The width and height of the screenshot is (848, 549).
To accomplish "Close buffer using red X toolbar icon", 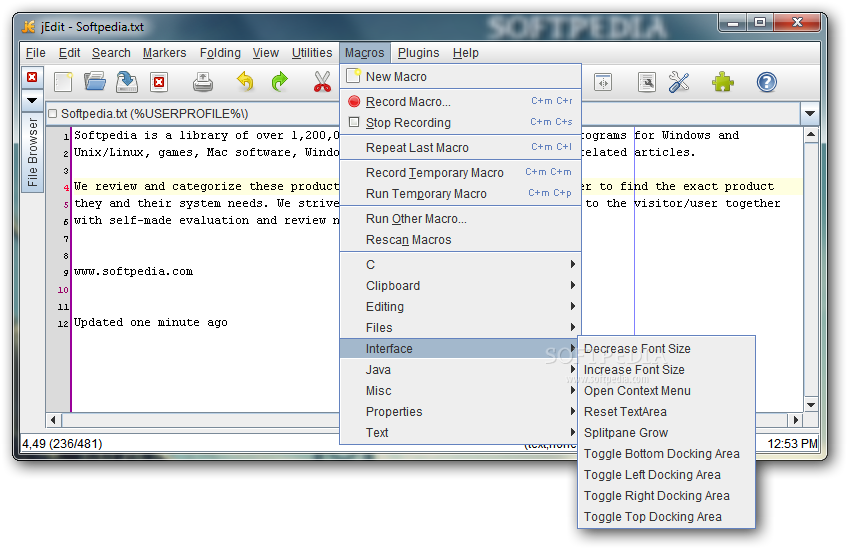I will 159,82.
